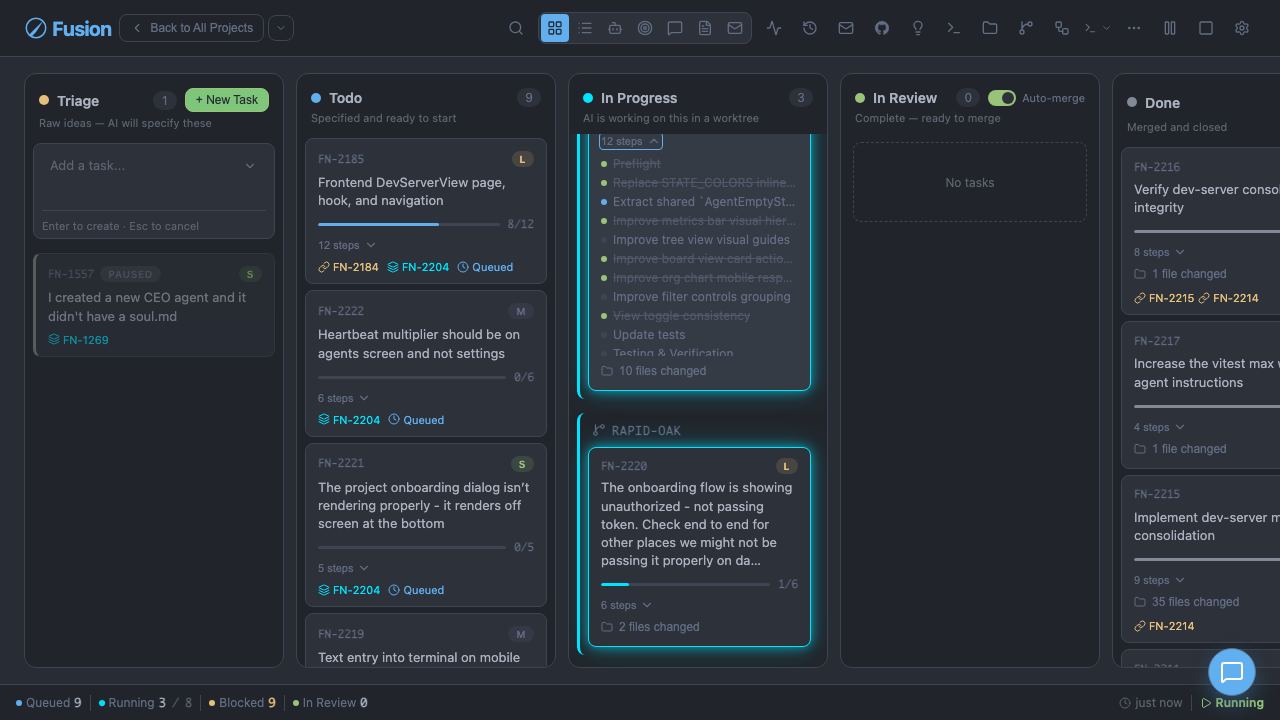Image resolution: width=1280 pixels, height=720 pixels.
Task: Open the target missions icon view
Action: 645,28
